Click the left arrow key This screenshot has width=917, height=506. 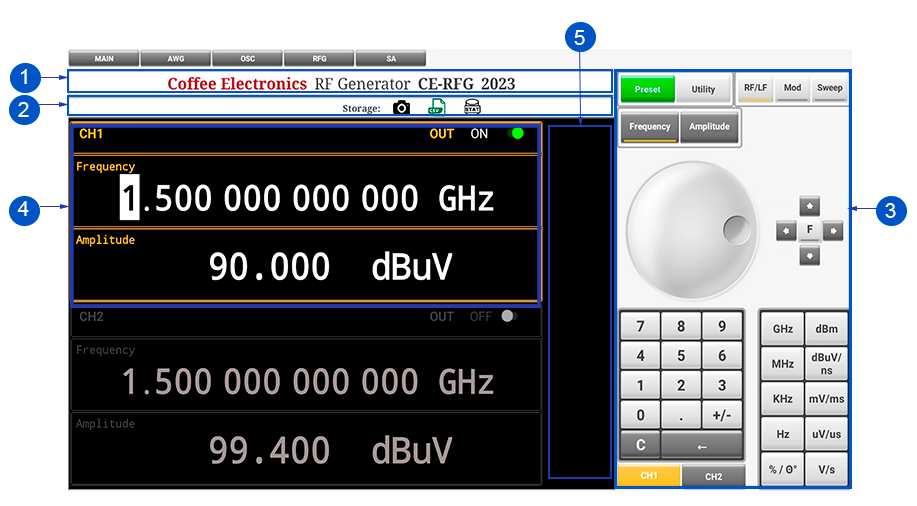click(786, 231)
